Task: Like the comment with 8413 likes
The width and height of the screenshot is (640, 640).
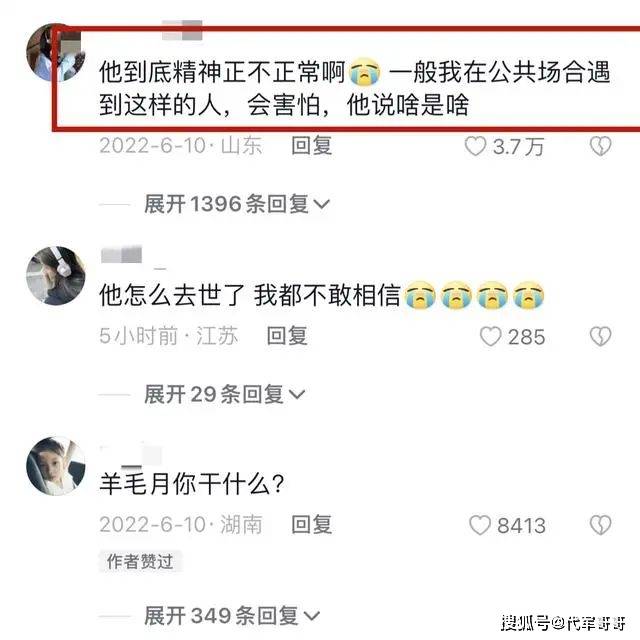Action: coord(480,525)
